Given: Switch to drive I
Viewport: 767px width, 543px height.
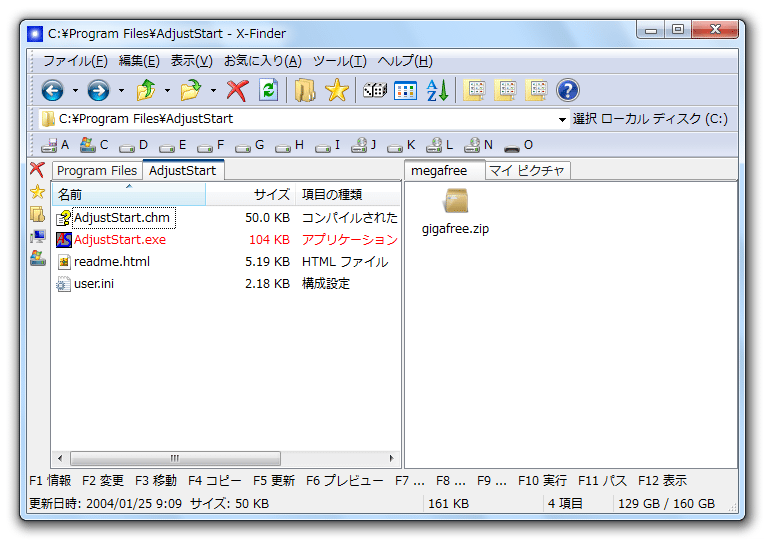Looking at the screenshot, I should 327,145.
